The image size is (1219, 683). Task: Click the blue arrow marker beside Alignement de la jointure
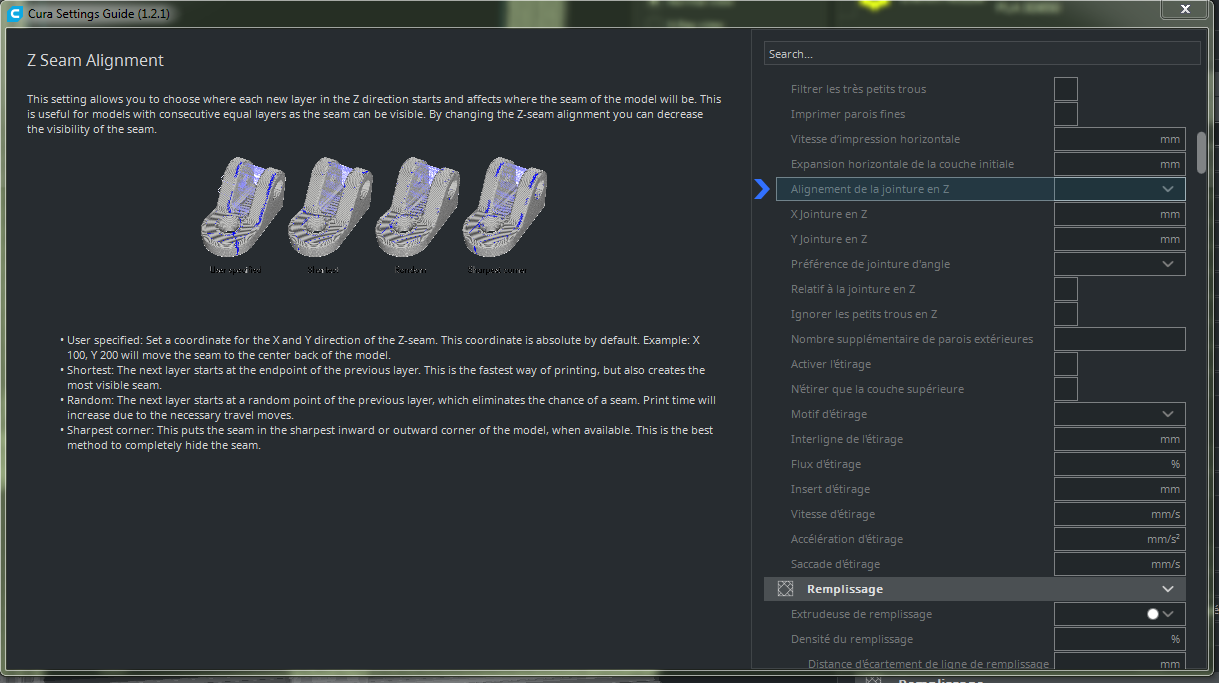[762, 189]
